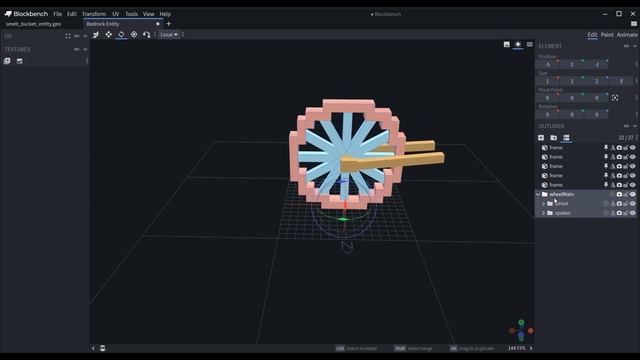Open the Transform menu
Image resolution: width=640 pixels, height=360 pixels.
click(94, 14)
